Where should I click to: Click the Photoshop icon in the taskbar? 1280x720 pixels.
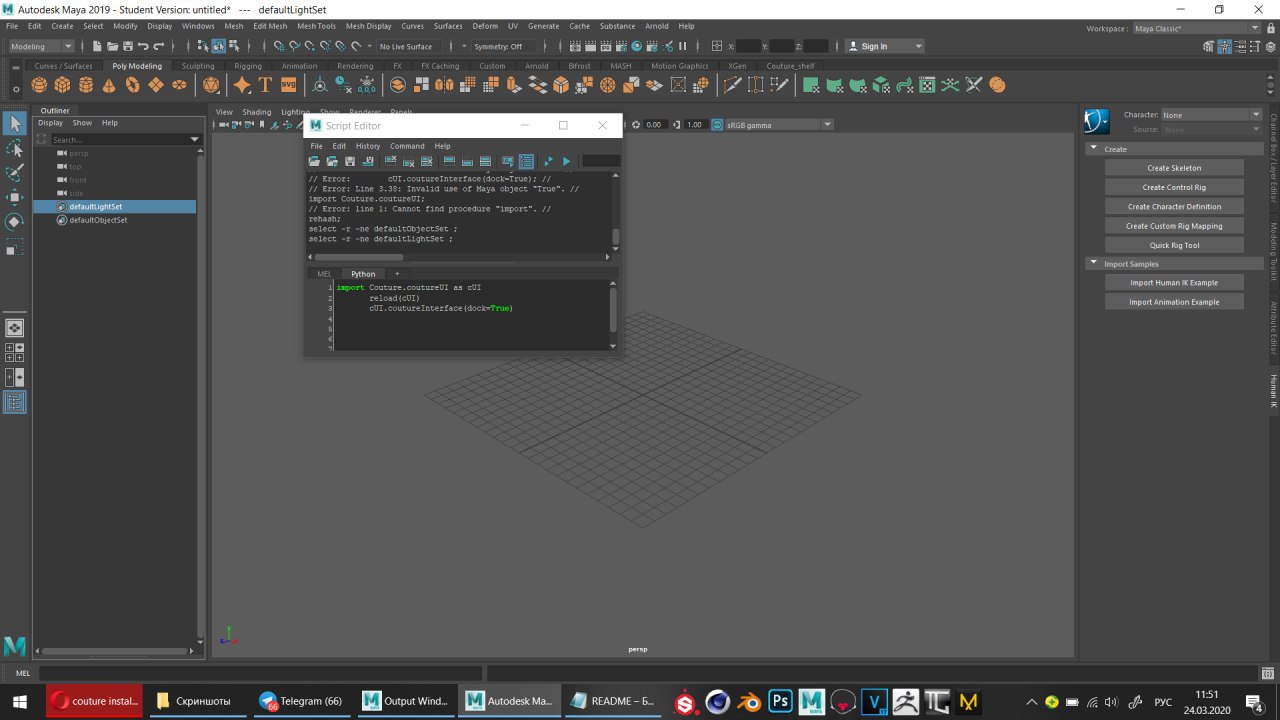tap(780, 702)
